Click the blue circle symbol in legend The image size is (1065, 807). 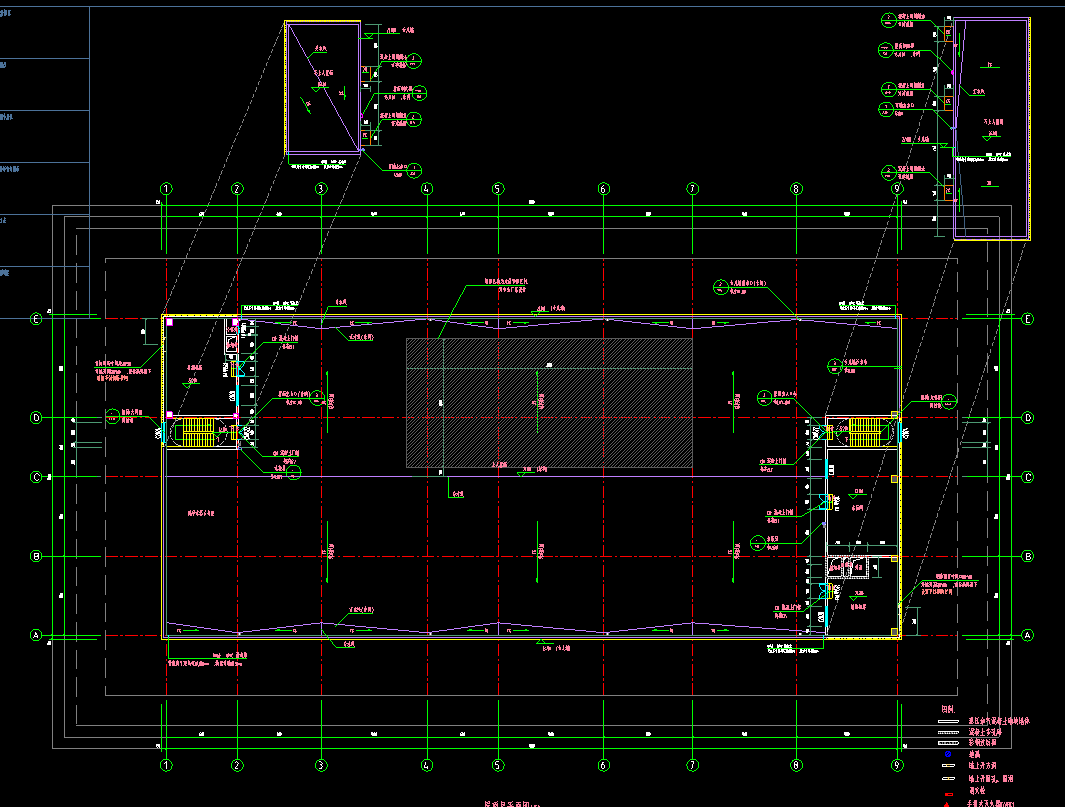947,754
